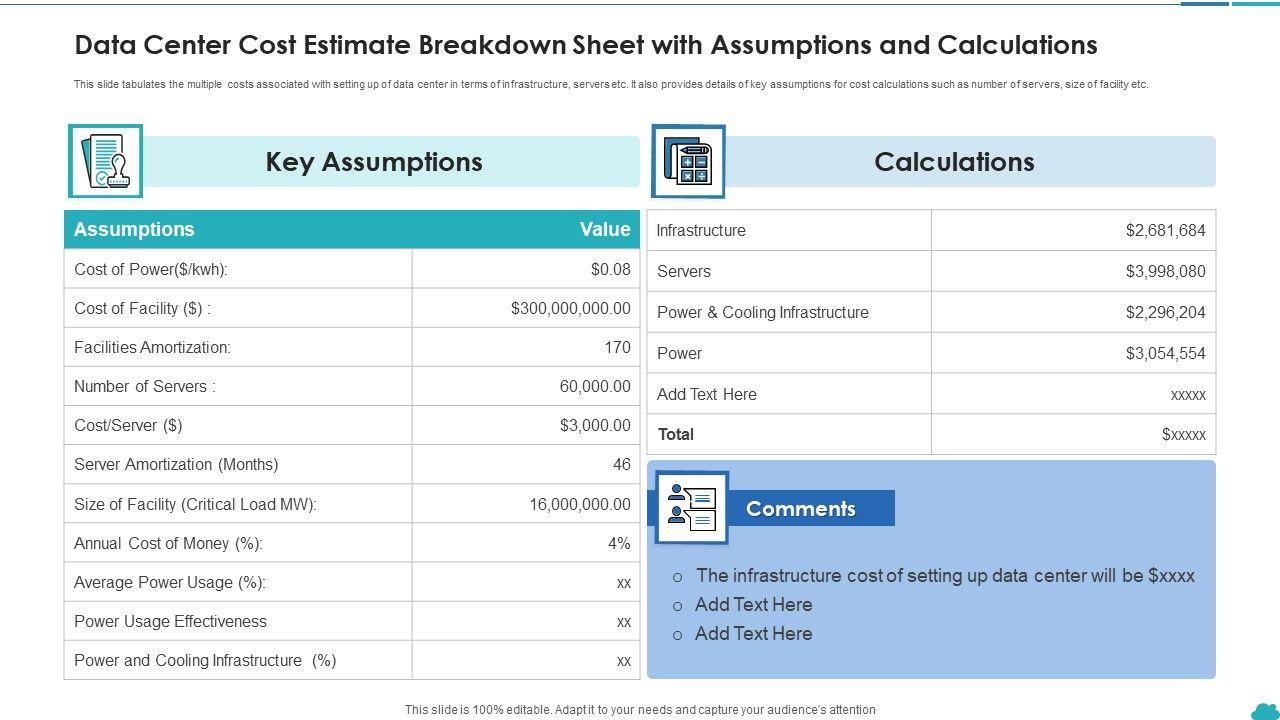Screen dimensions: 1280x720
Task: Click the Annual Cost of Money 4% cell
Action: [619, 543]
